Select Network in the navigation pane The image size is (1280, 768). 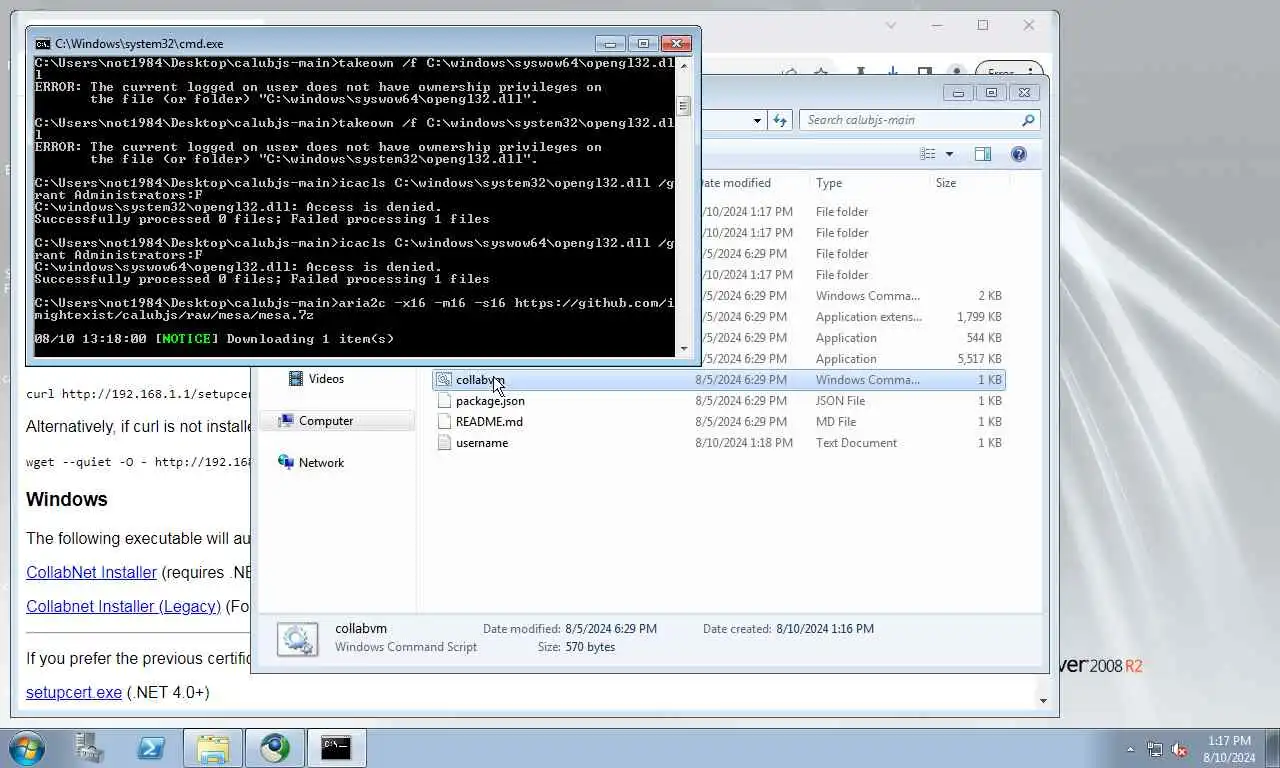(x=321, y=463)
